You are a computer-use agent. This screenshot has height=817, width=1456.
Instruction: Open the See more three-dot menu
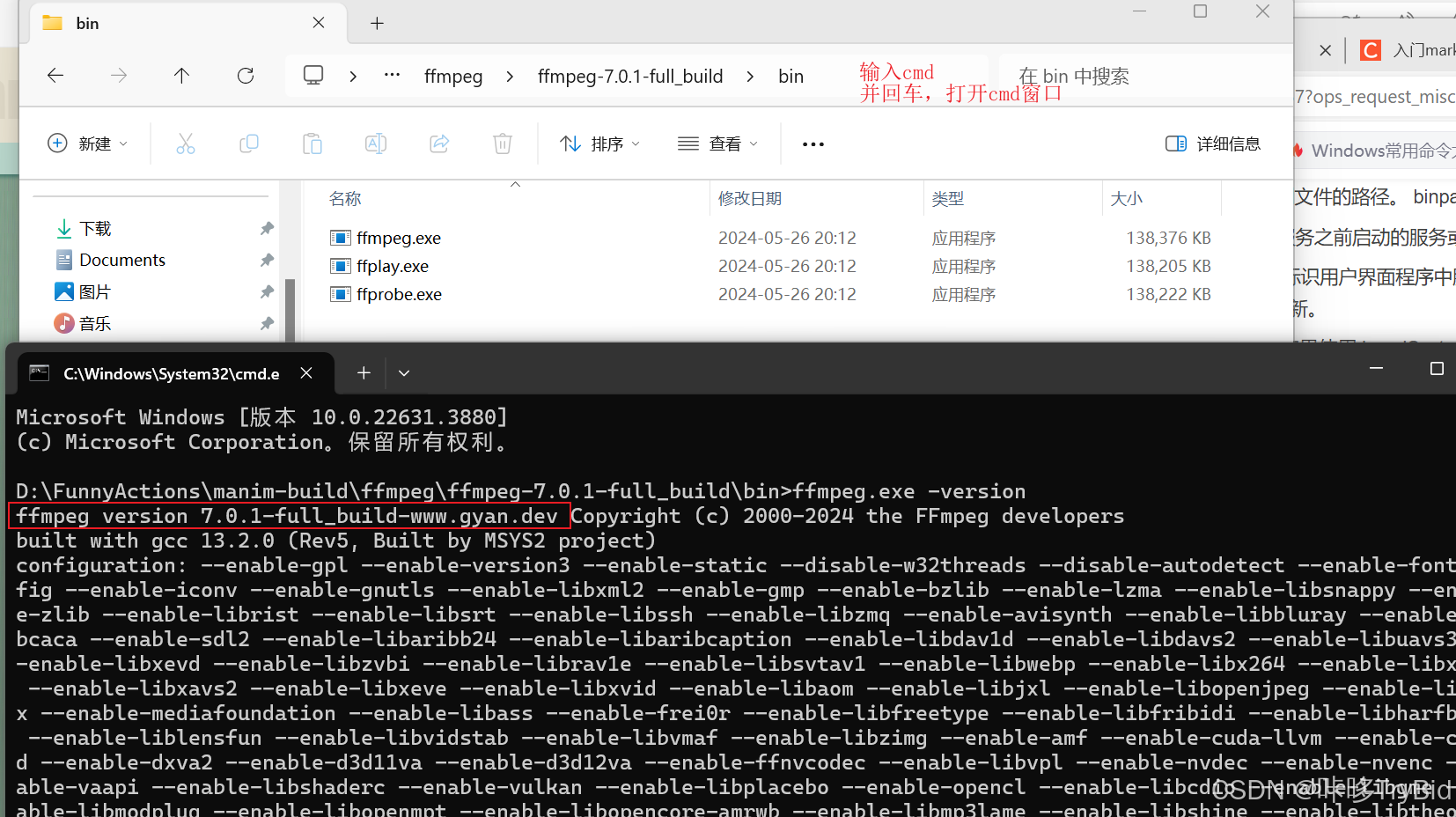pos(813,144)
